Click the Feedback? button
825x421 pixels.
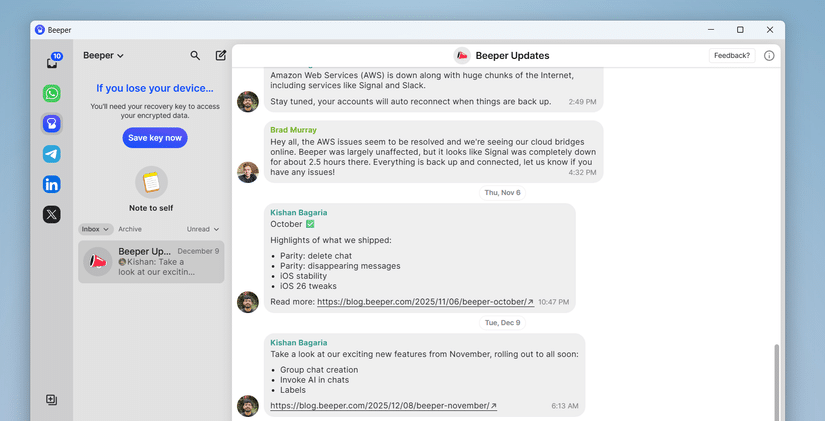(x=732, y=55)
